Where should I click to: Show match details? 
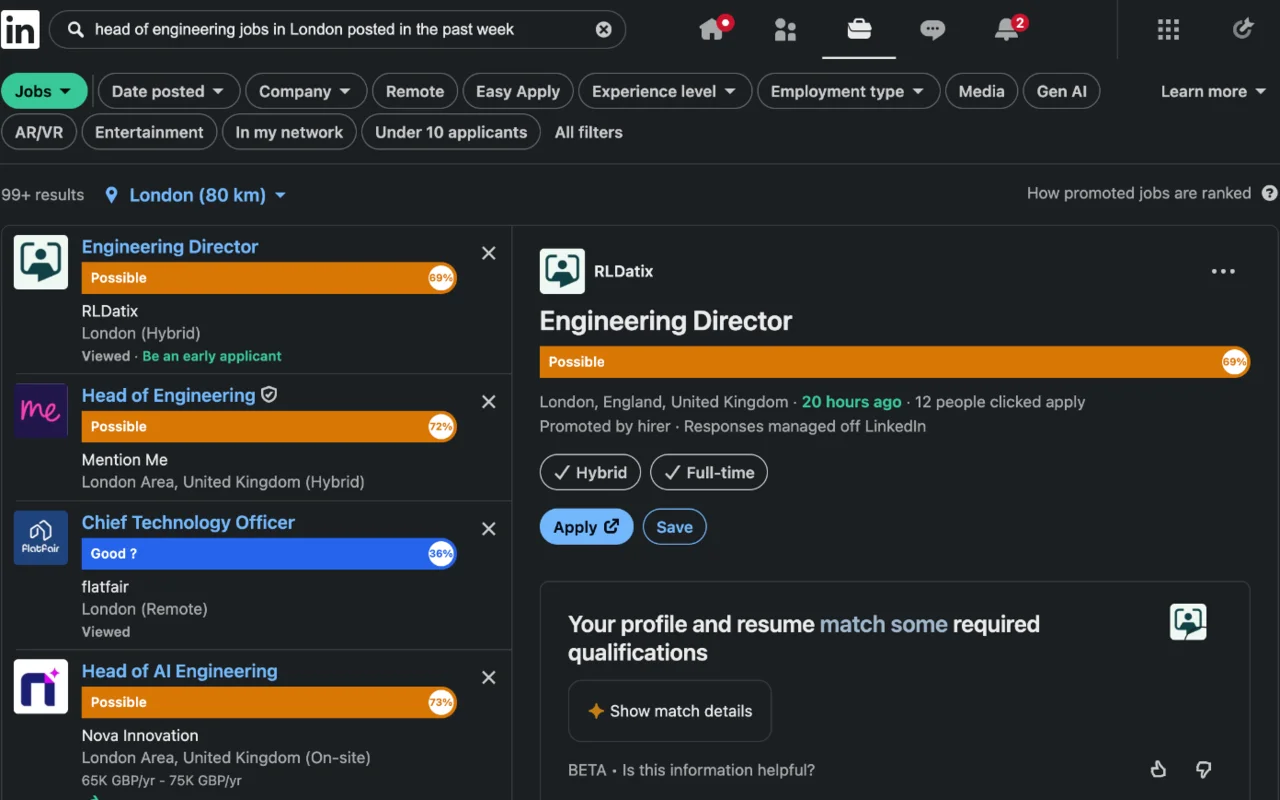pyautogui.click(x=670, y=711)
